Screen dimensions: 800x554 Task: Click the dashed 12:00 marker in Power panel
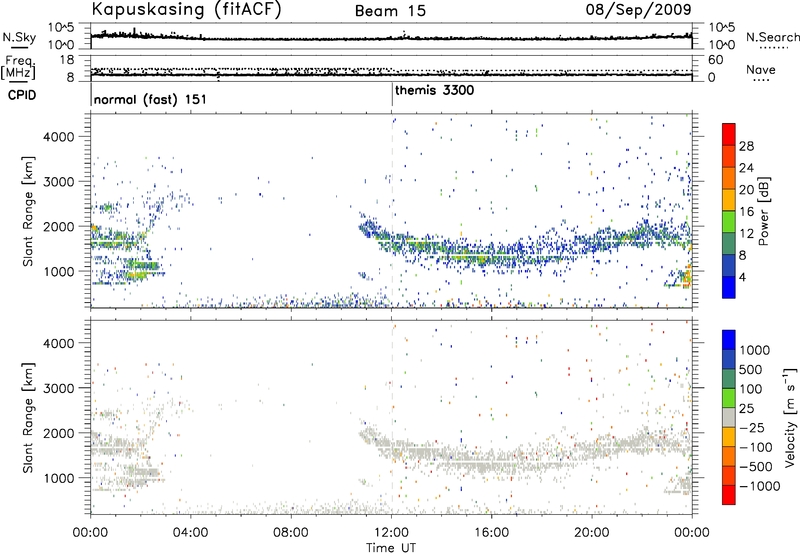(x=392, y=211)
